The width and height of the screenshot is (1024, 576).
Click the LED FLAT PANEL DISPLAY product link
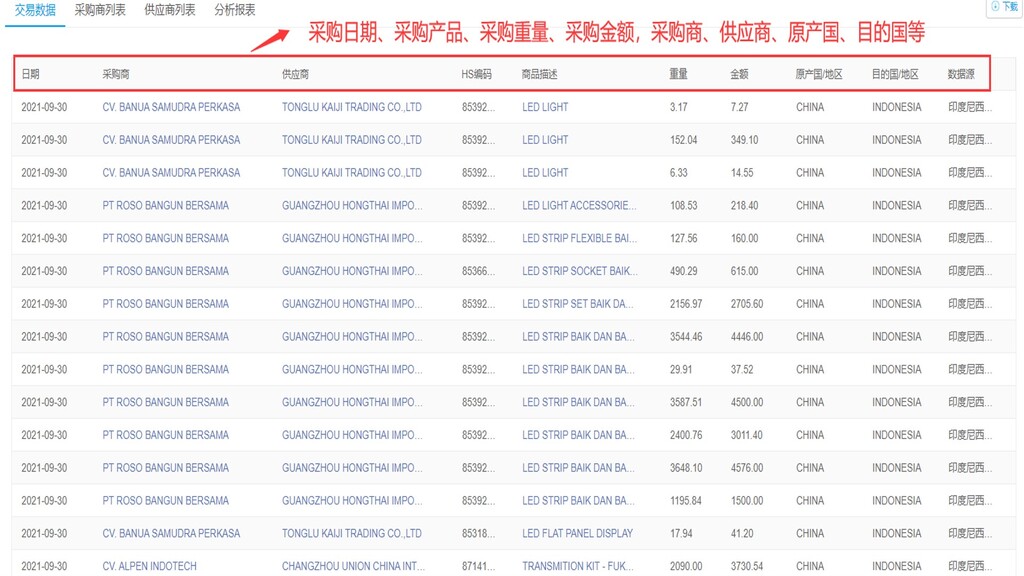(577, 533)
